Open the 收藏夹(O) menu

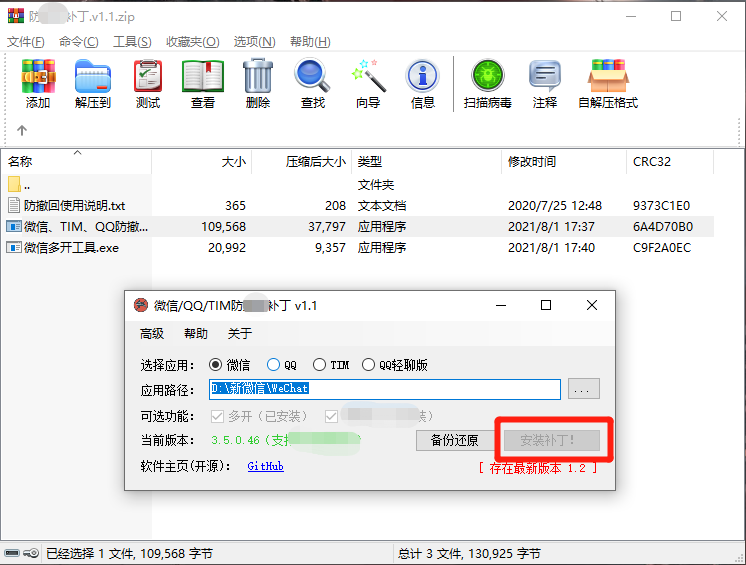pyautogui.click(x=193, y=42)
